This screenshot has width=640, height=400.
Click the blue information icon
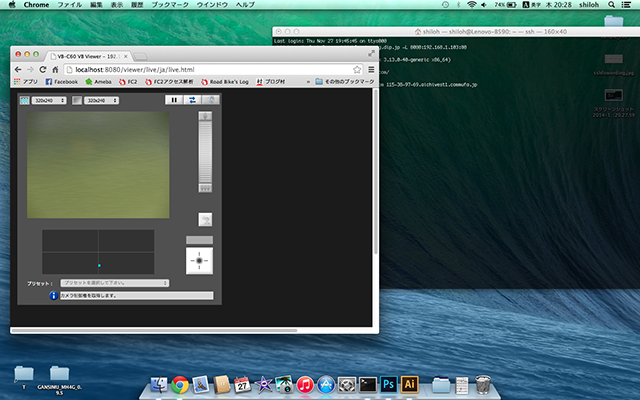(53, 295)
